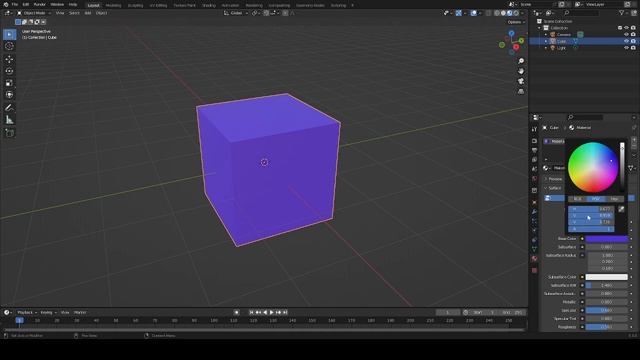Hide Collection in viewport via eye icon
The image size is (640, 360).
[x=626, y=28]
